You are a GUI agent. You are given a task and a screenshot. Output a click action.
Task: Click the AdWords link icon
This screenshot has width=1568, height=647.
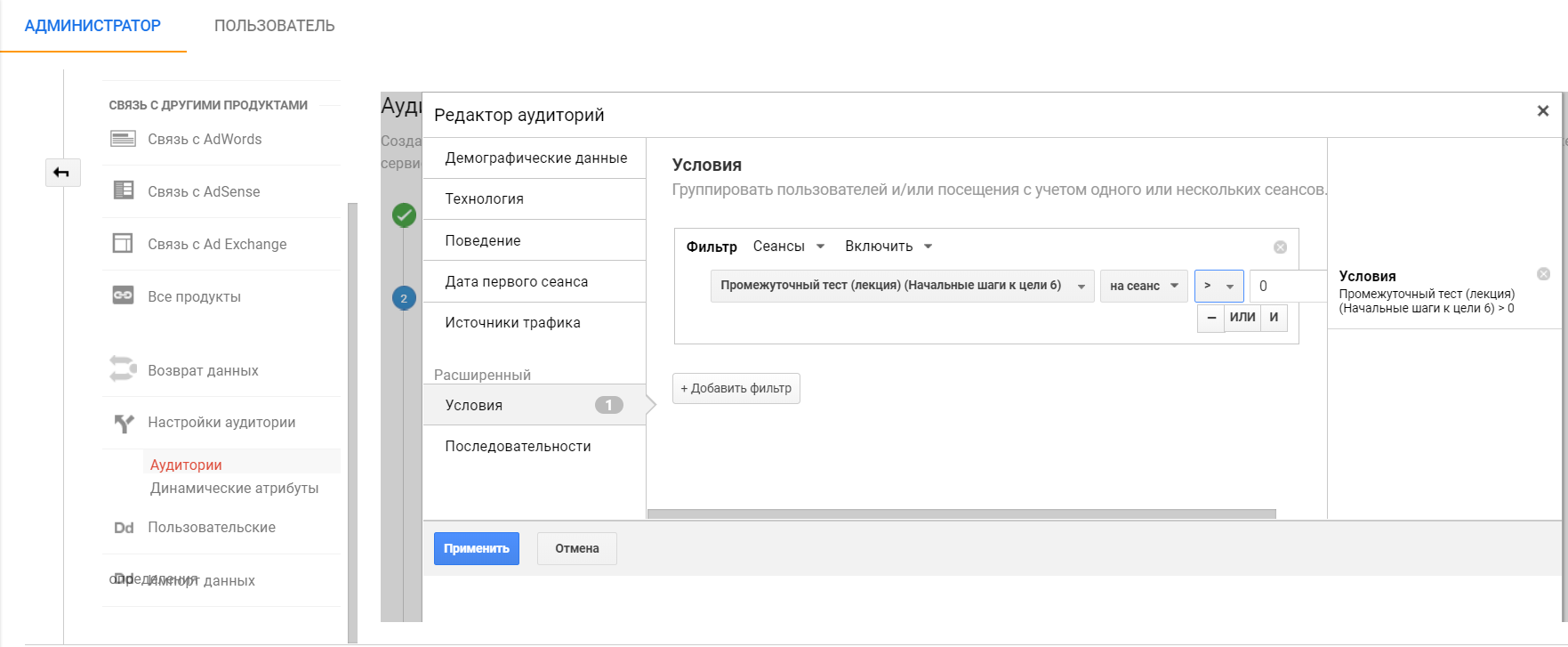pos(123,139)
